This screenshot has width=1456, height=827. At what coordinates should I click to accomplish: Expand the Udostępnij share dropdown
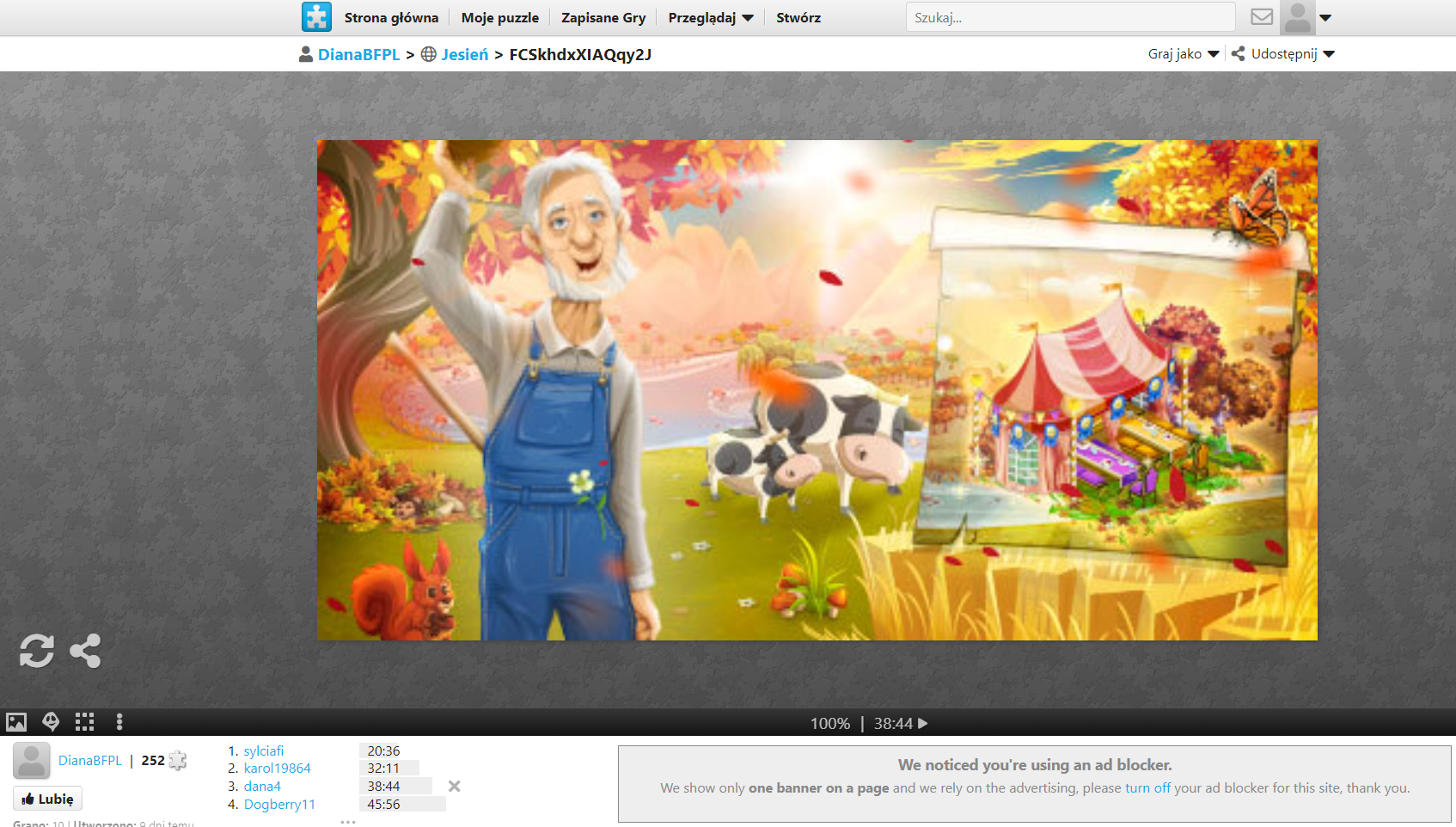(1283, 53)
